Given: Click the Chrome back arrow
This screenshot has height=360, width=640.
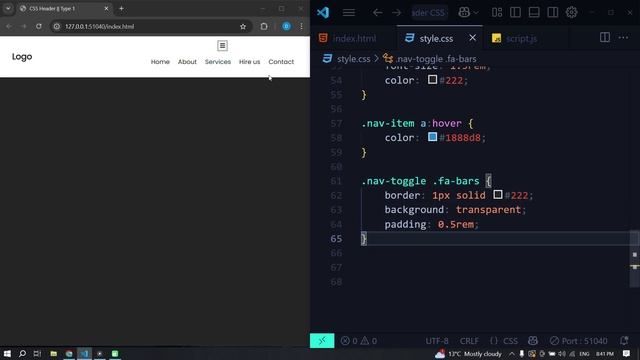Looking at the screenshot, I should click(9, 27).
